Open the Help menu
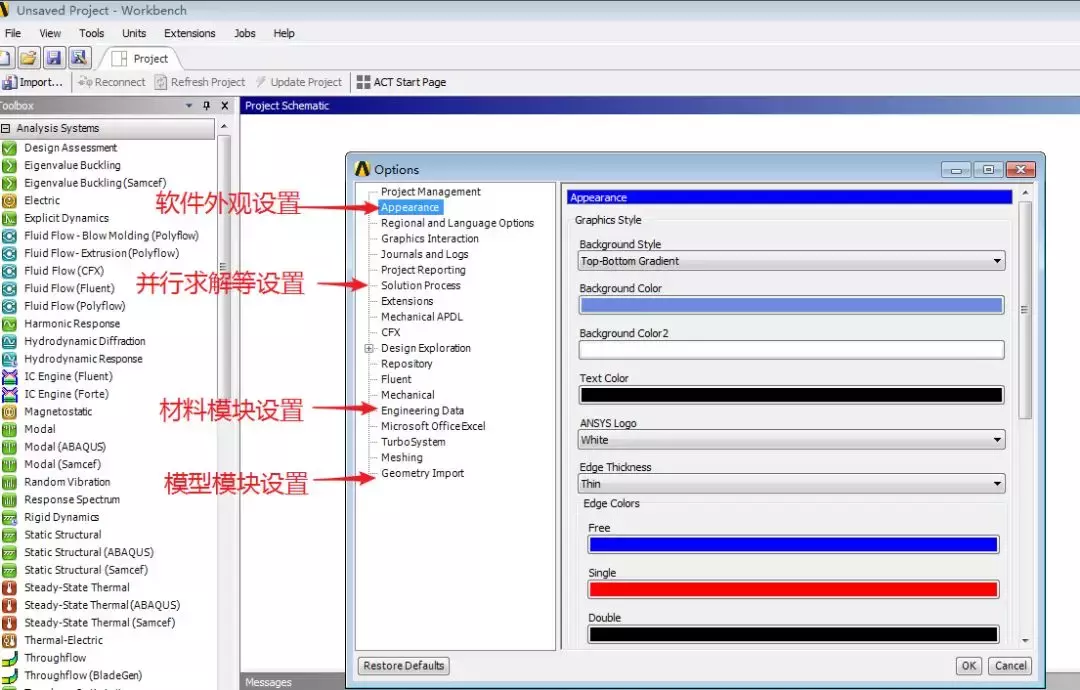 284,33
